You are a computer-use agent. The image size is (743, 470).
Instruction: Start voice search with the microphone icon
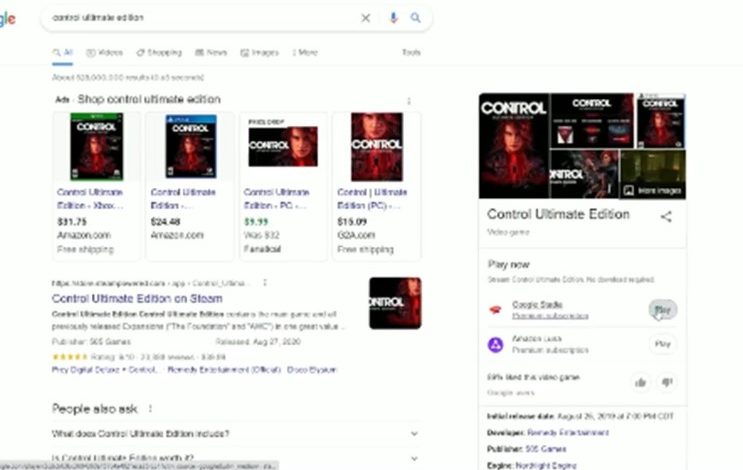(x=393, y=18)
